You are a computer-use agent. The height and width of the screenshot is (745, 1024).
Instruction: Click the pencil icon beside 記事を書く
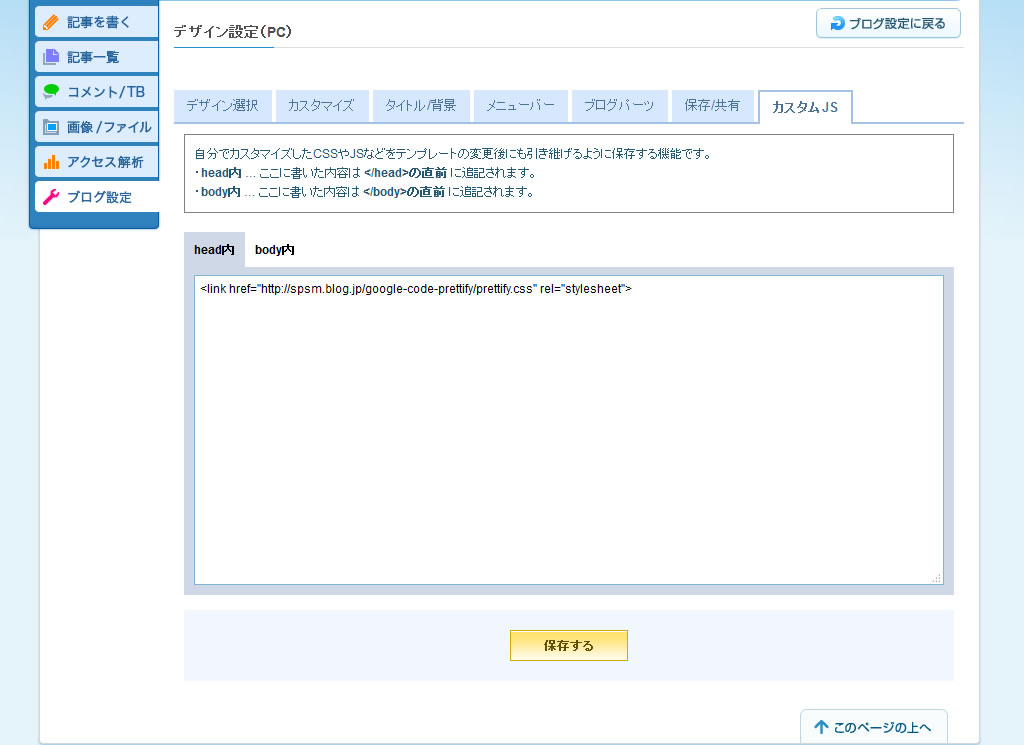tap(51, 22)
